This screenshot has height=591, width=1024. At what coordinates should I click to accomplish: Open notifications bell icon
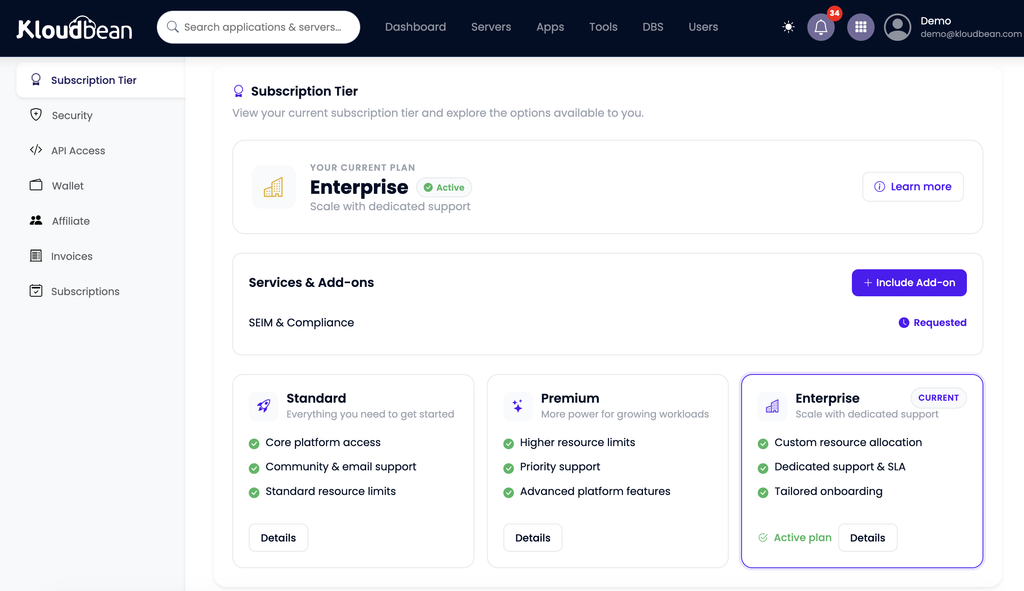[x=821, y=27]
